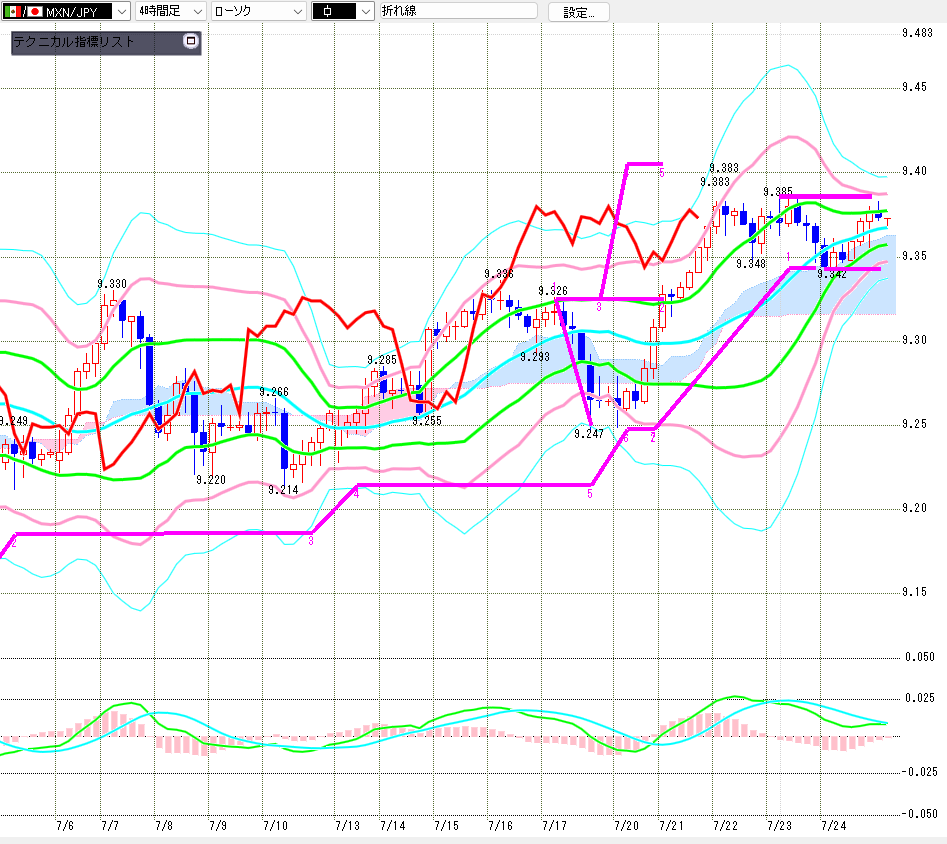Screen dimensions: 947x844
Task: Click the 7/20 date label on time axis
Action: (626, 825)
